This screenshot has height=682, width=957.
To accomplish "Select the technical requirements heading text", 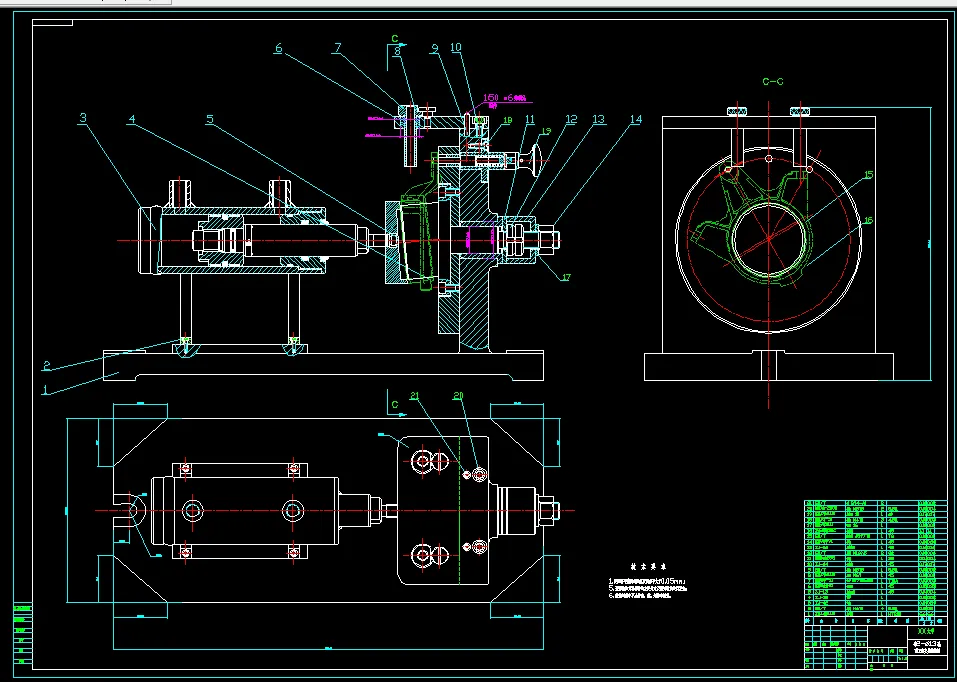I will 648,567.
